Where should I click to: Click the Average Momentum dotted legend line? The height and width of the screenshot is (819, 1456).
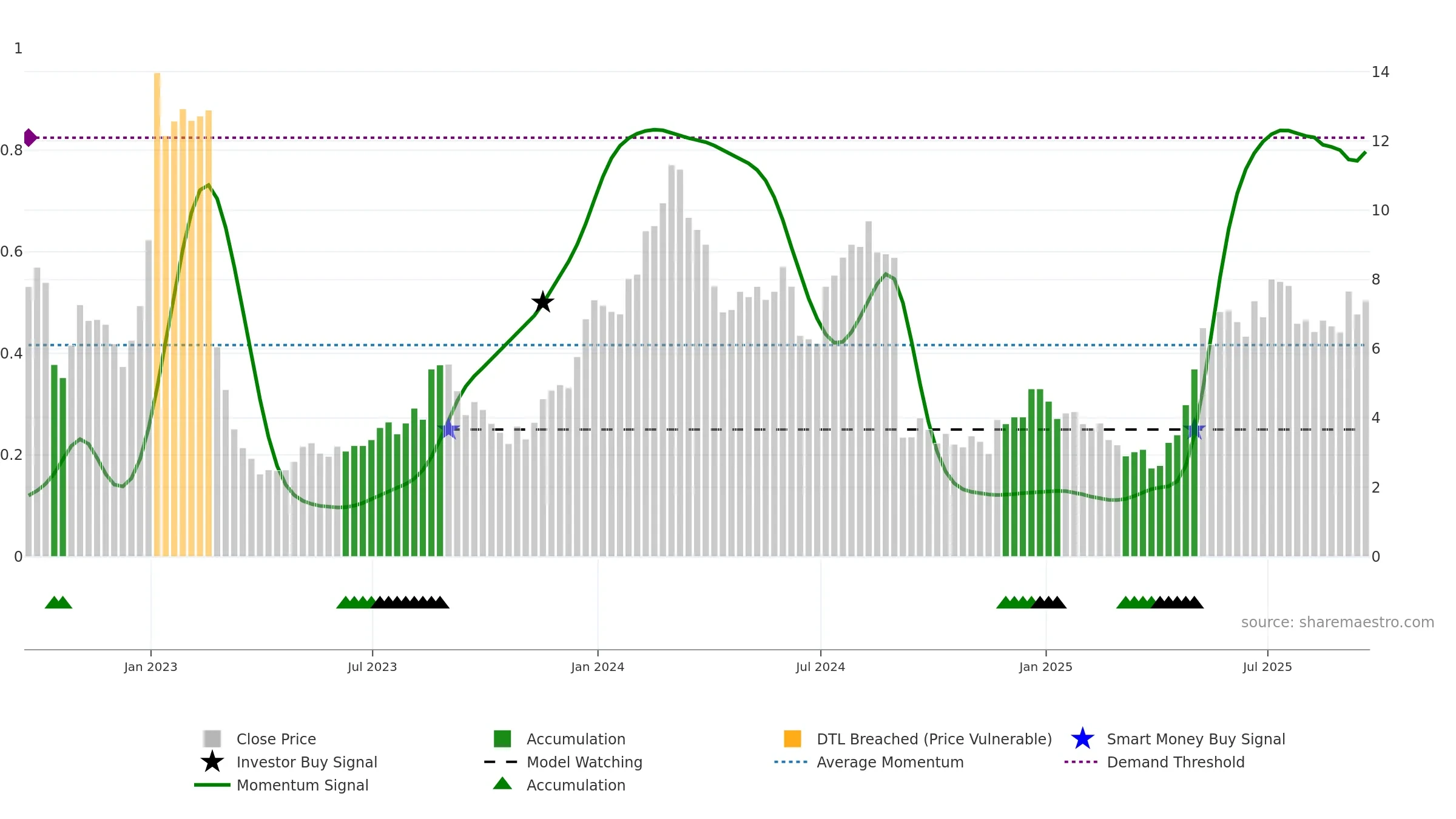791,762
